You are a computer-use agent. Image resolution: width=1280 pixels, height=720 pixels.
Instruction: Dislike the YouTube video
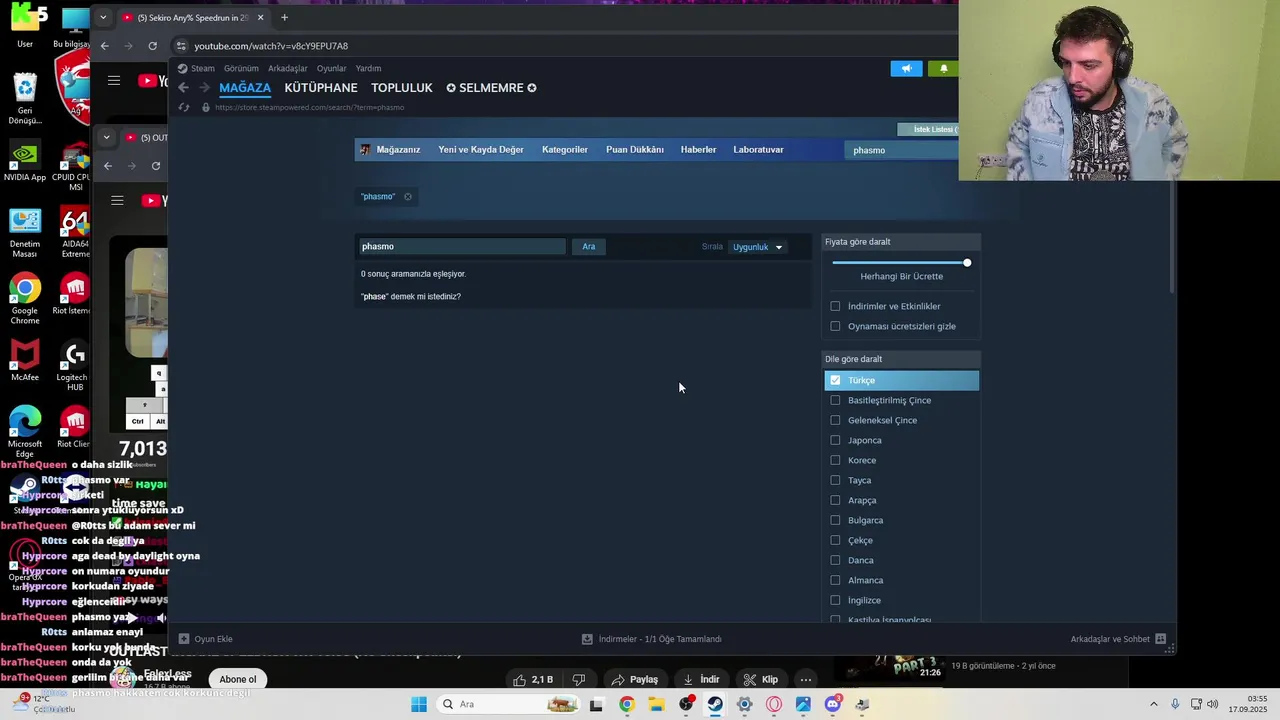point(578,680)
